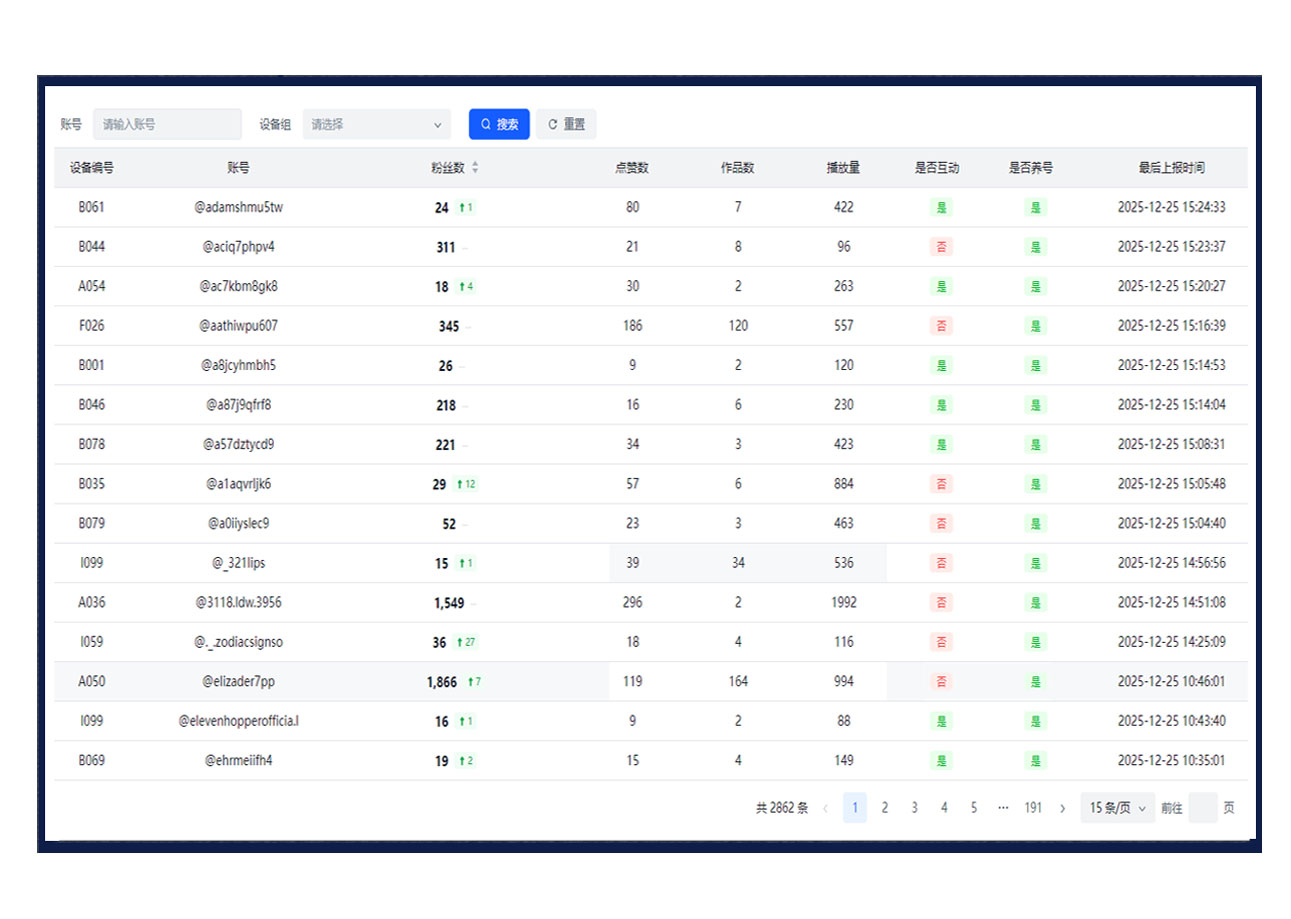
Task: Click the pagination ellipsis to skip pages
Action: click(1003, 808)
